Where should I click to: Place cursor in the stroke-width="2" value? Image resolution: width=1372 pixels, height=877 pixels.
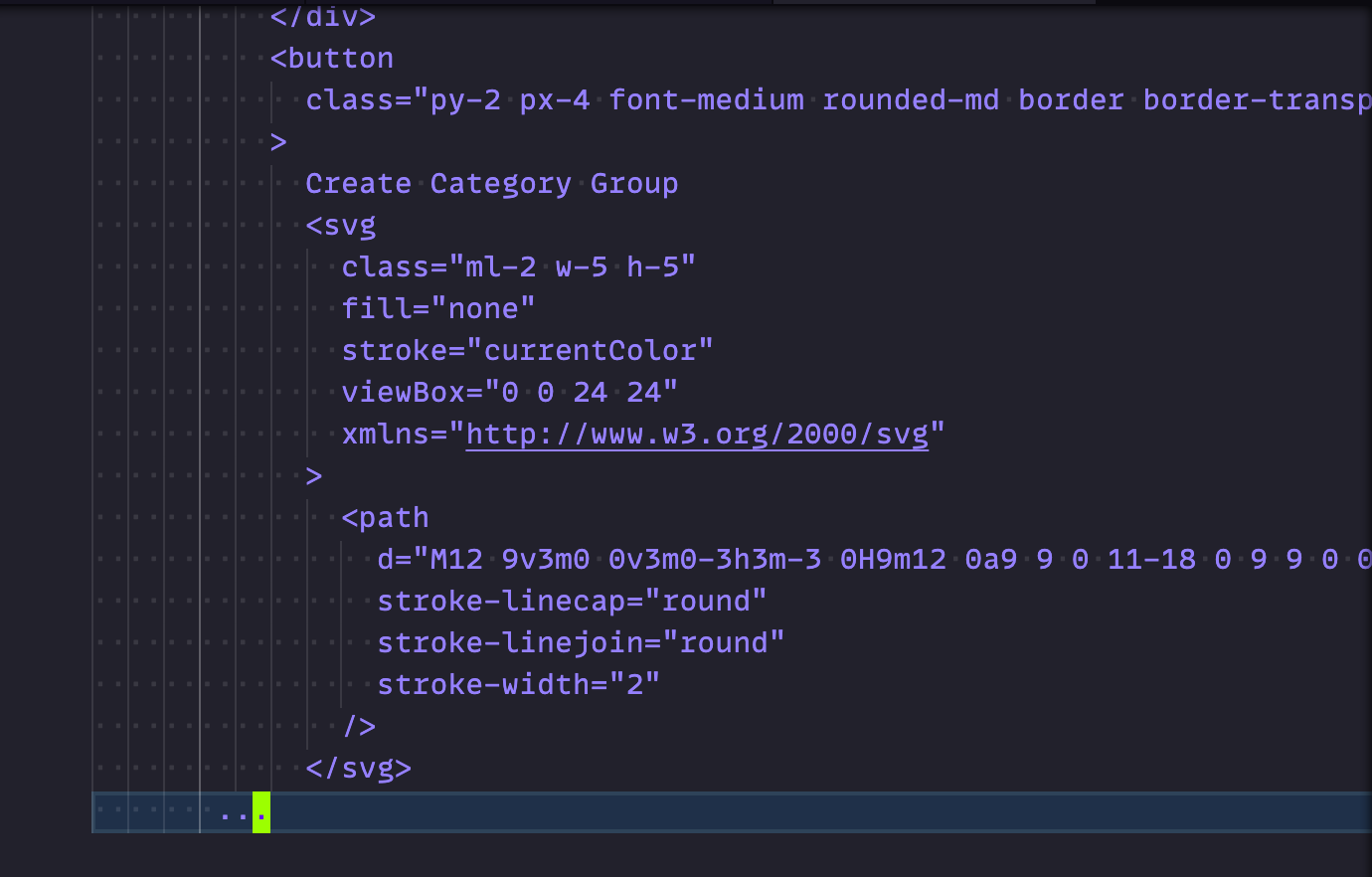click(517, 684)
